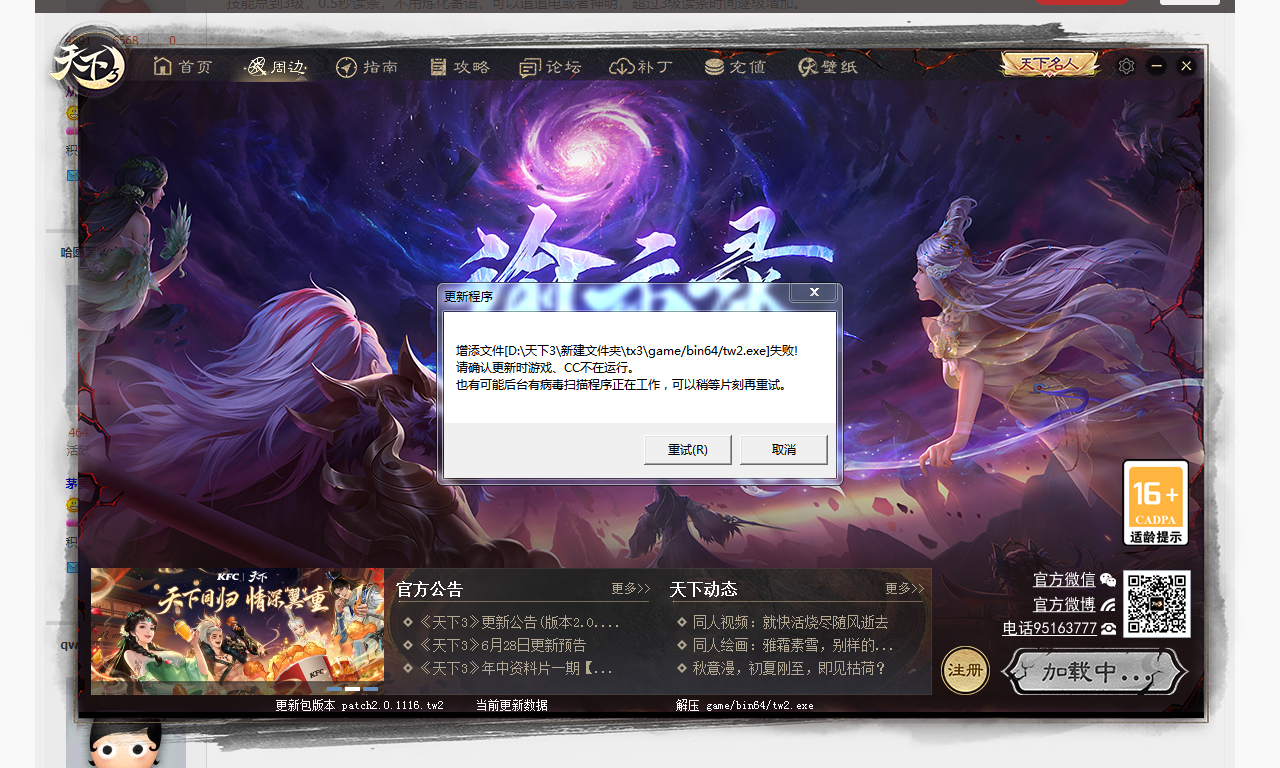Click the WeChat icon beside 官方微信
The image size is (1280, 768).
pyautogui.click(x=1108, y=580)
